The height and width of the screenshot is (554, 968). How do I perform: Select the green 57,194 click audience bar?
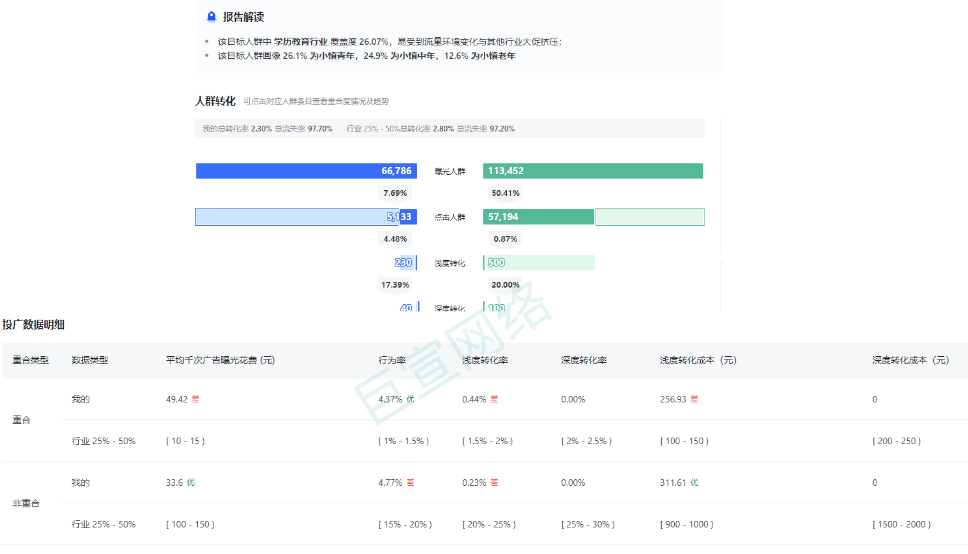(538, 217)
